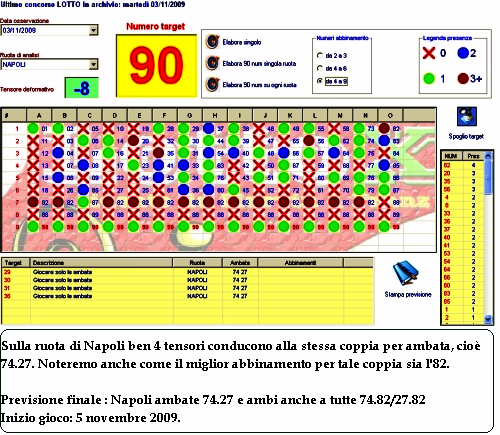
Task: Click the Ambata column header
Action: [240, 263]
